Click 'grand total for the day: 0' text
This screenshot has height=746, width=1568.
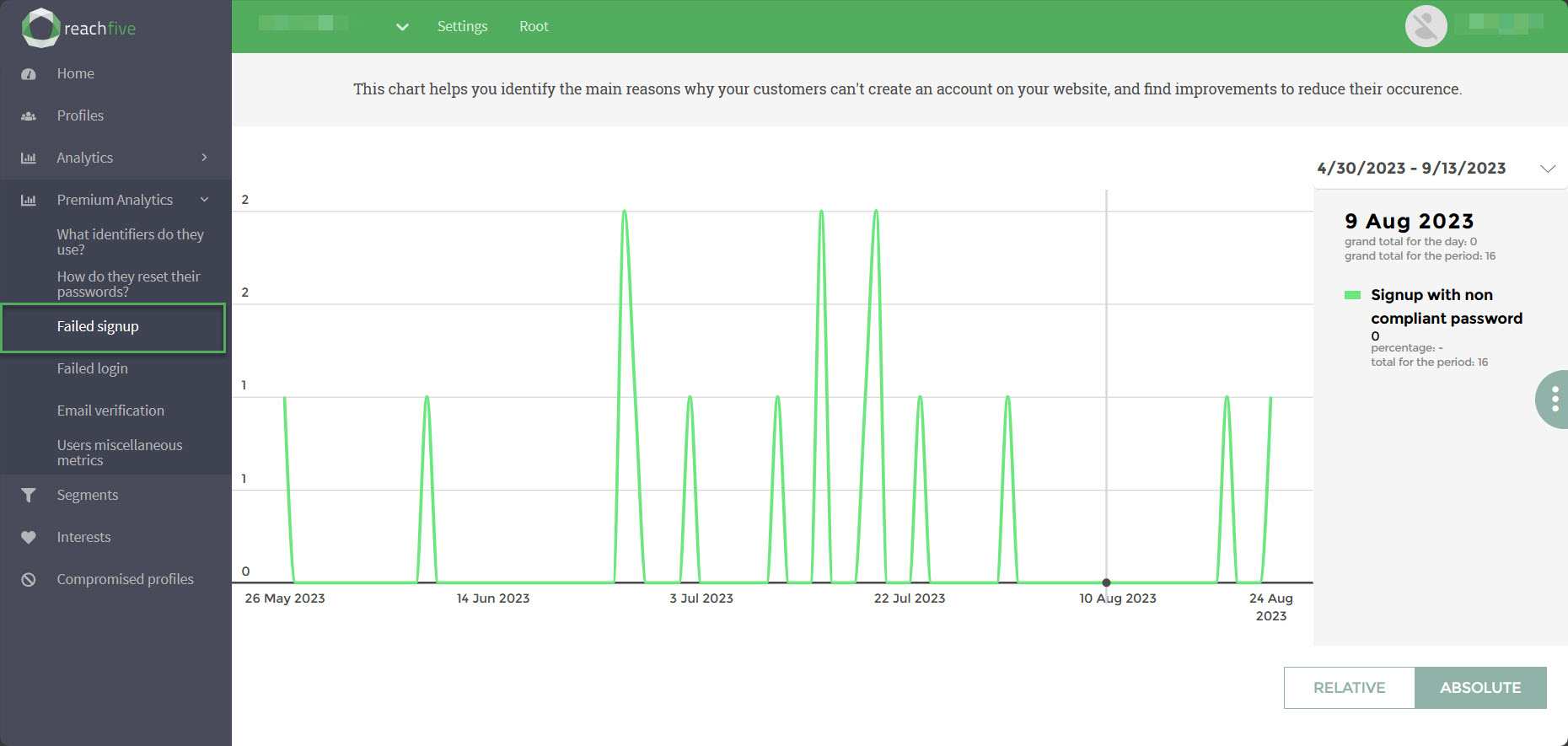pyautogui.click(x=1410, y=242)
